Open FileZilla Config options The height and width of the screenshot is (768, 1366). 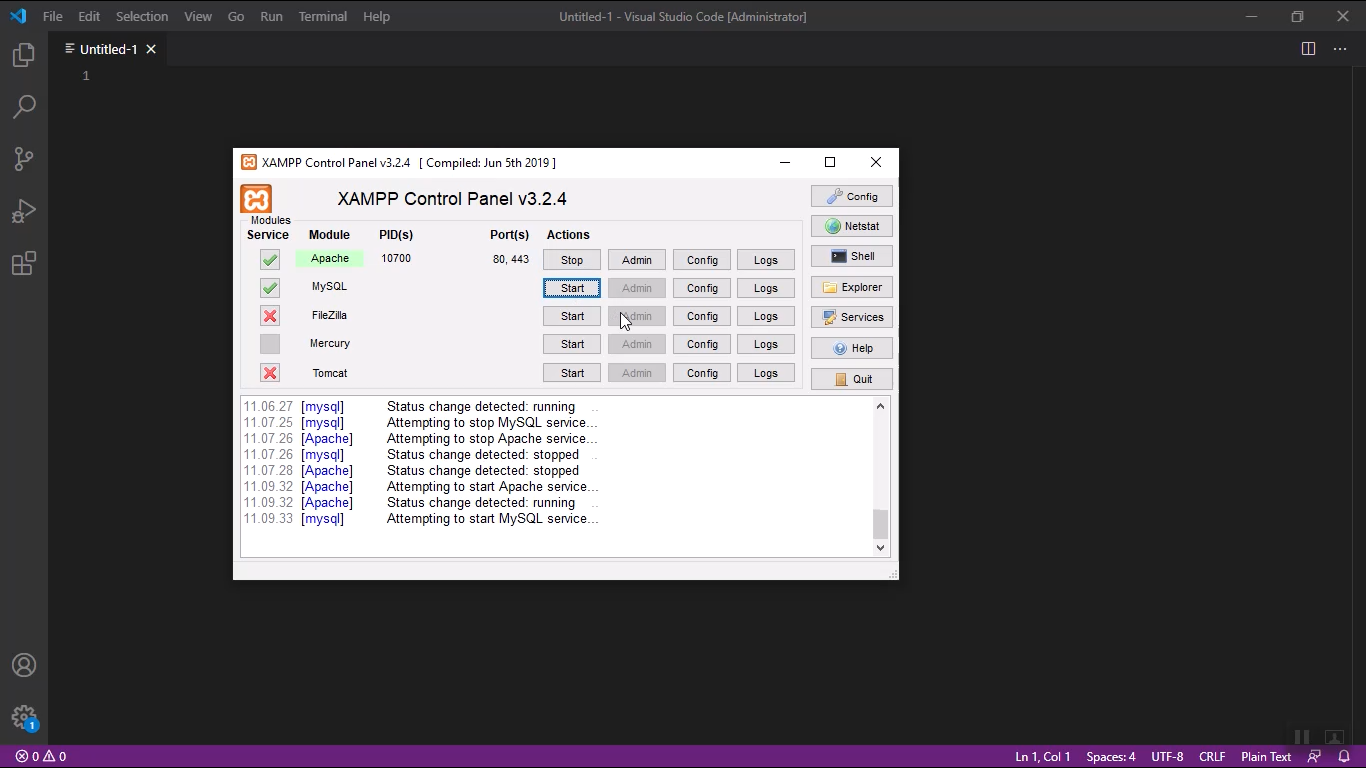702,316
